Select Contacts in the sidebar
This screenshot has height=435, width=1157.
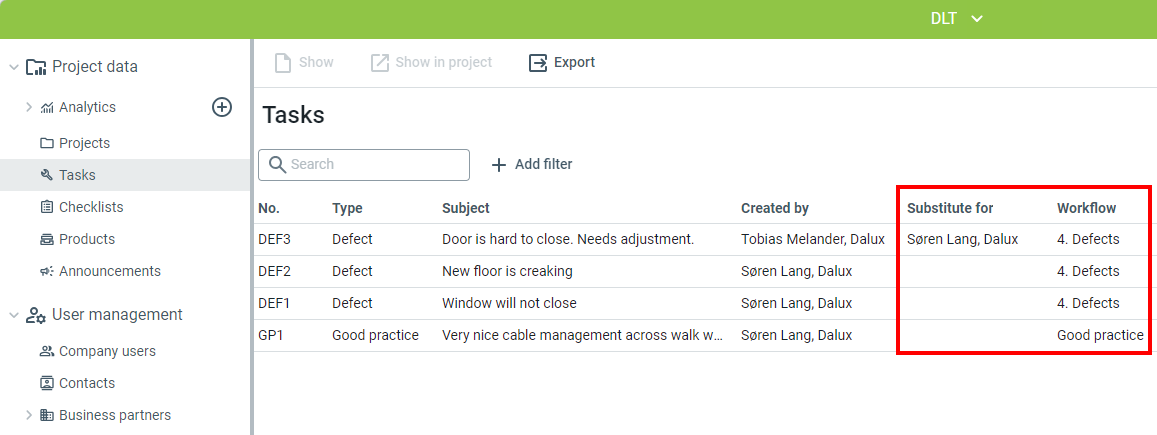86,383
